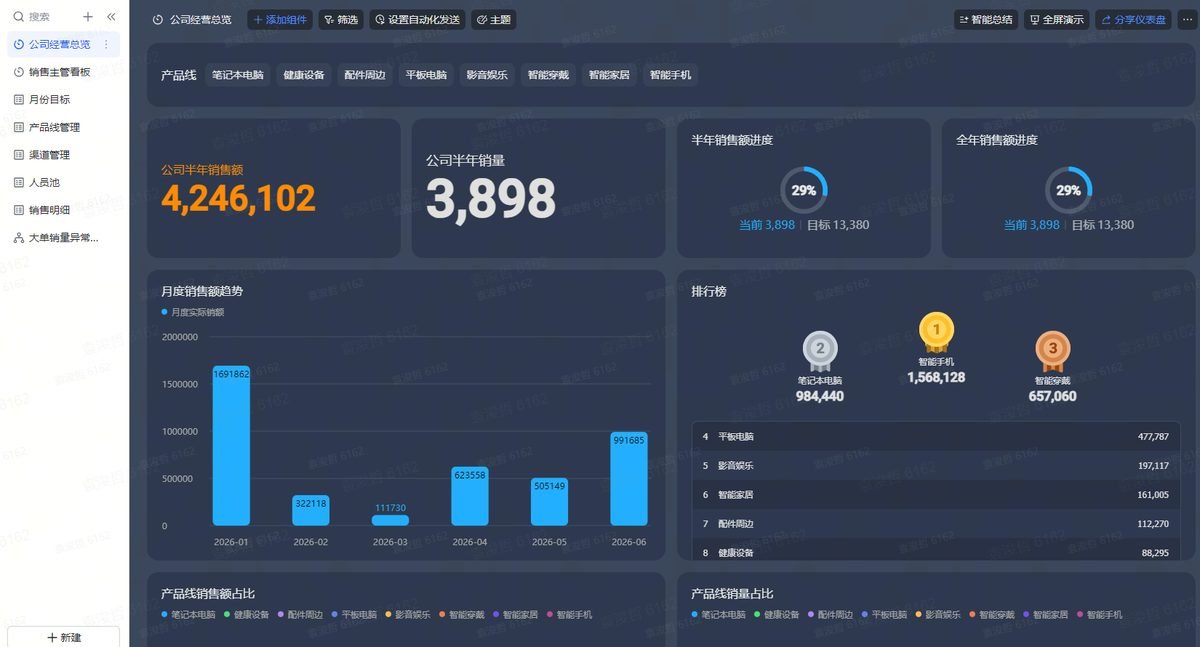The image size is (1200, 647).
Task: Open the 筛选 filter options
Action: coord(341,20)
